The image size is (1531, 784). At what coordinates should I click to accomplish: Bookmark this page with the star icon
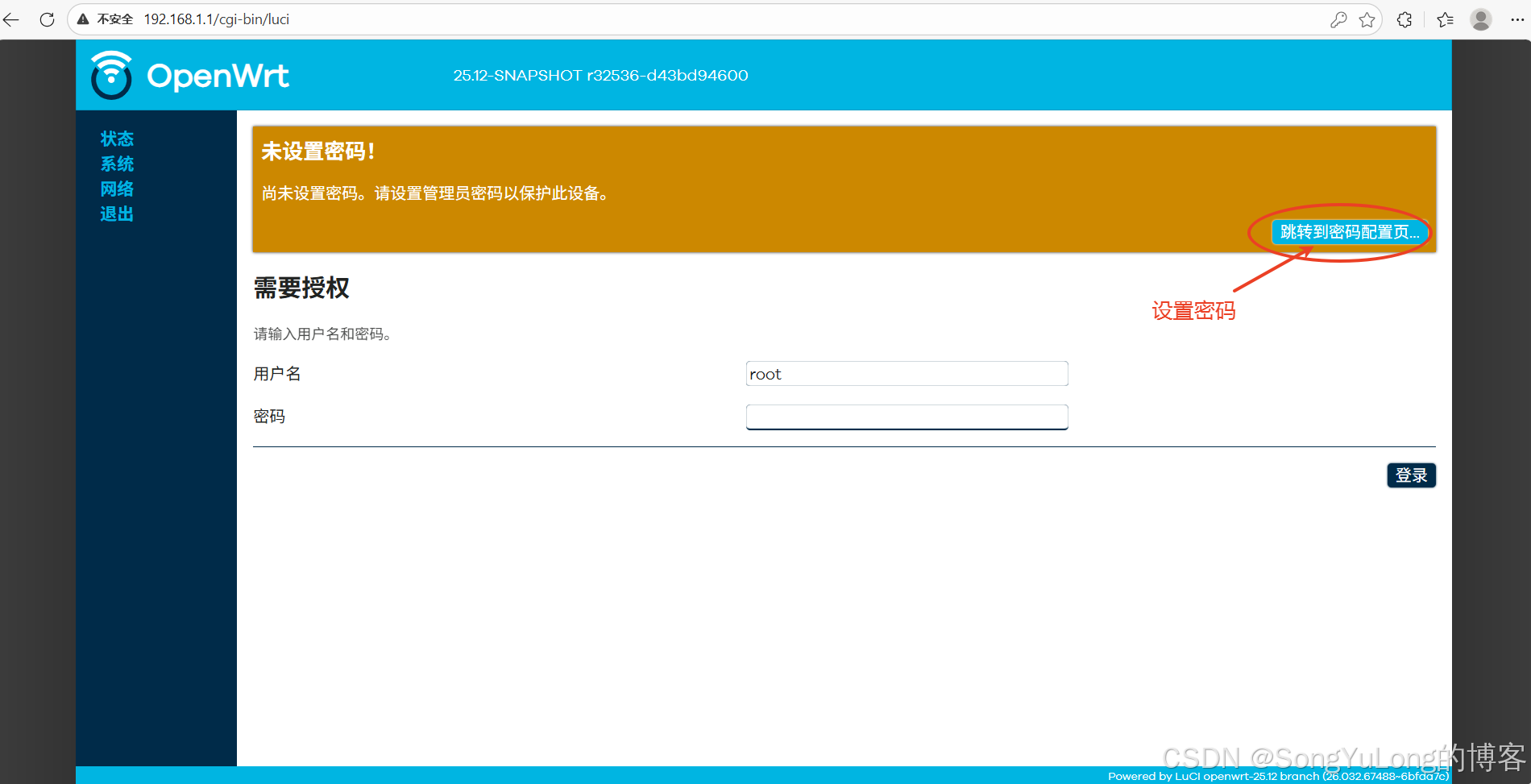coord(1367,20)
